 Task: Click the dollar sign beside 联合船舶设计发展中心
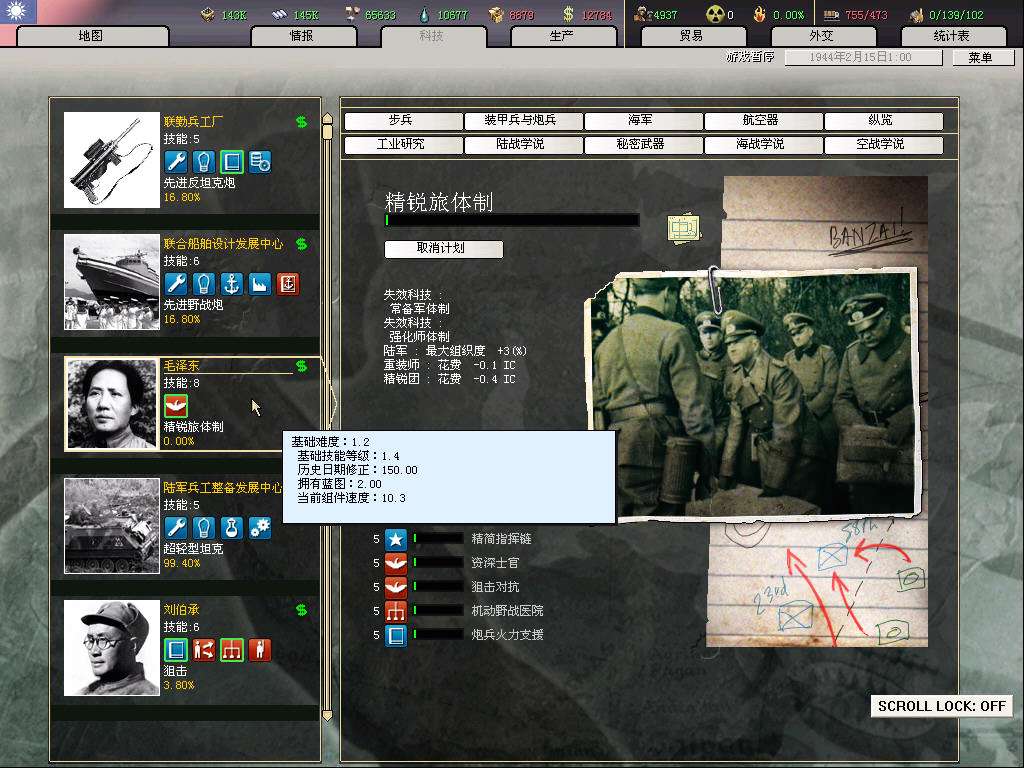pos(302,244)
